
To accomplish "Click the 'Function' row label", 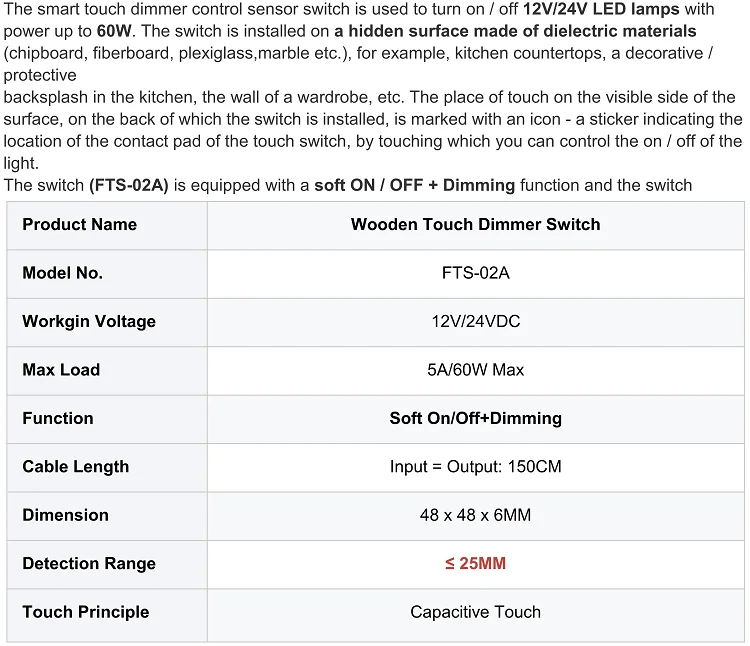I will pyautogui.click(x=58, y=418).
